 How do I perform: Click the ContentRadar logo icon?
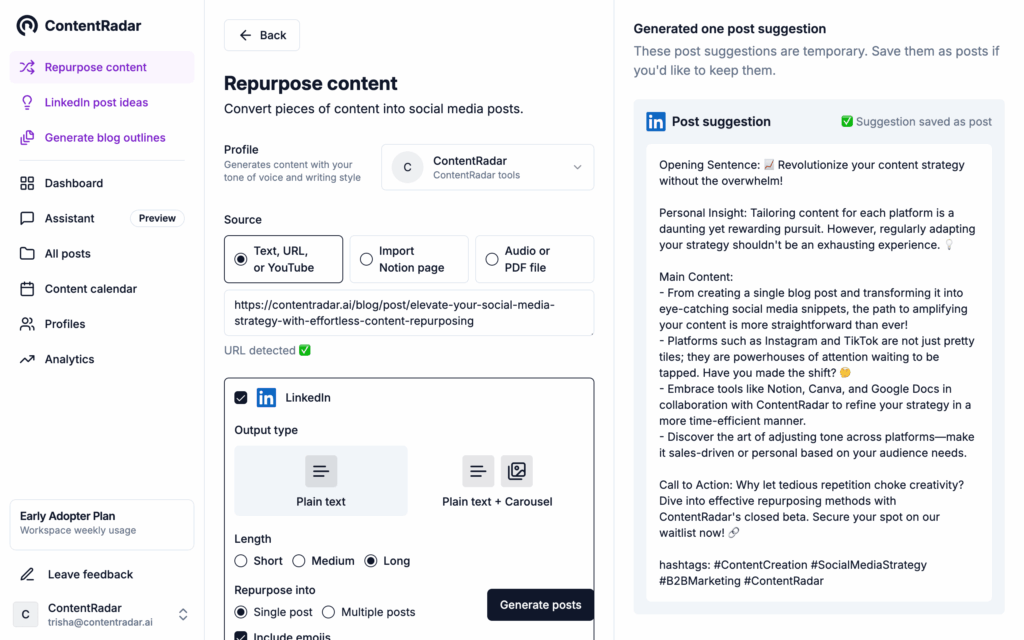pos(27,25)
